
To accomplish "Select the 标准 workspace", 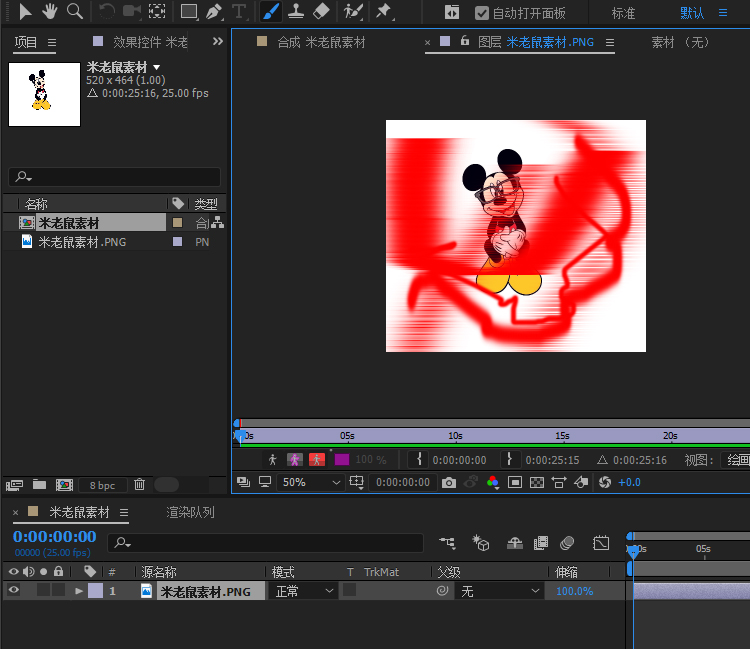I will pyautogui.click(x=623, y=13).
